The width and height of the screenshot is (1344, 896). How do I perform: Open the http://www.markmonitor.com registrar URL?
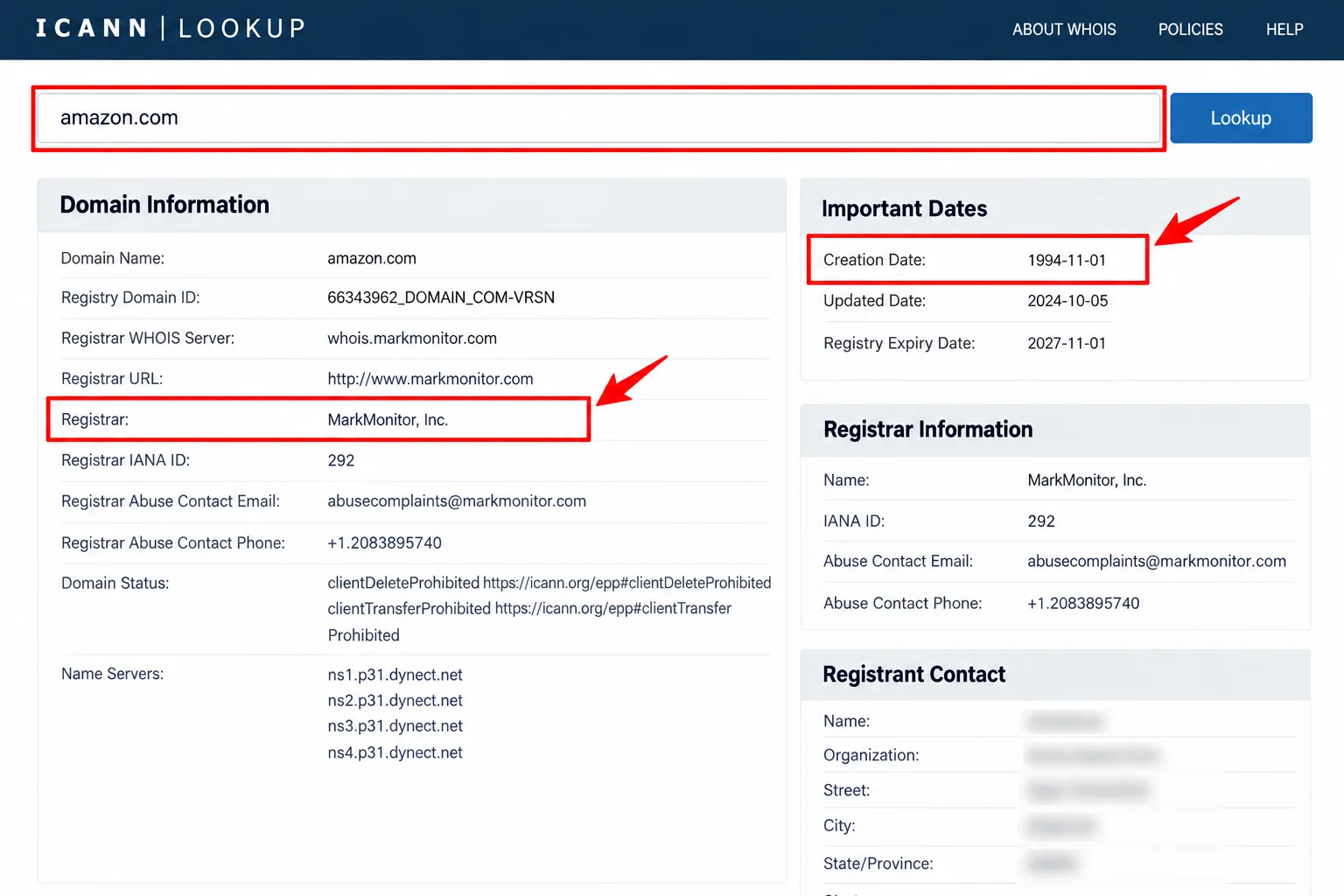pos(430,379)
